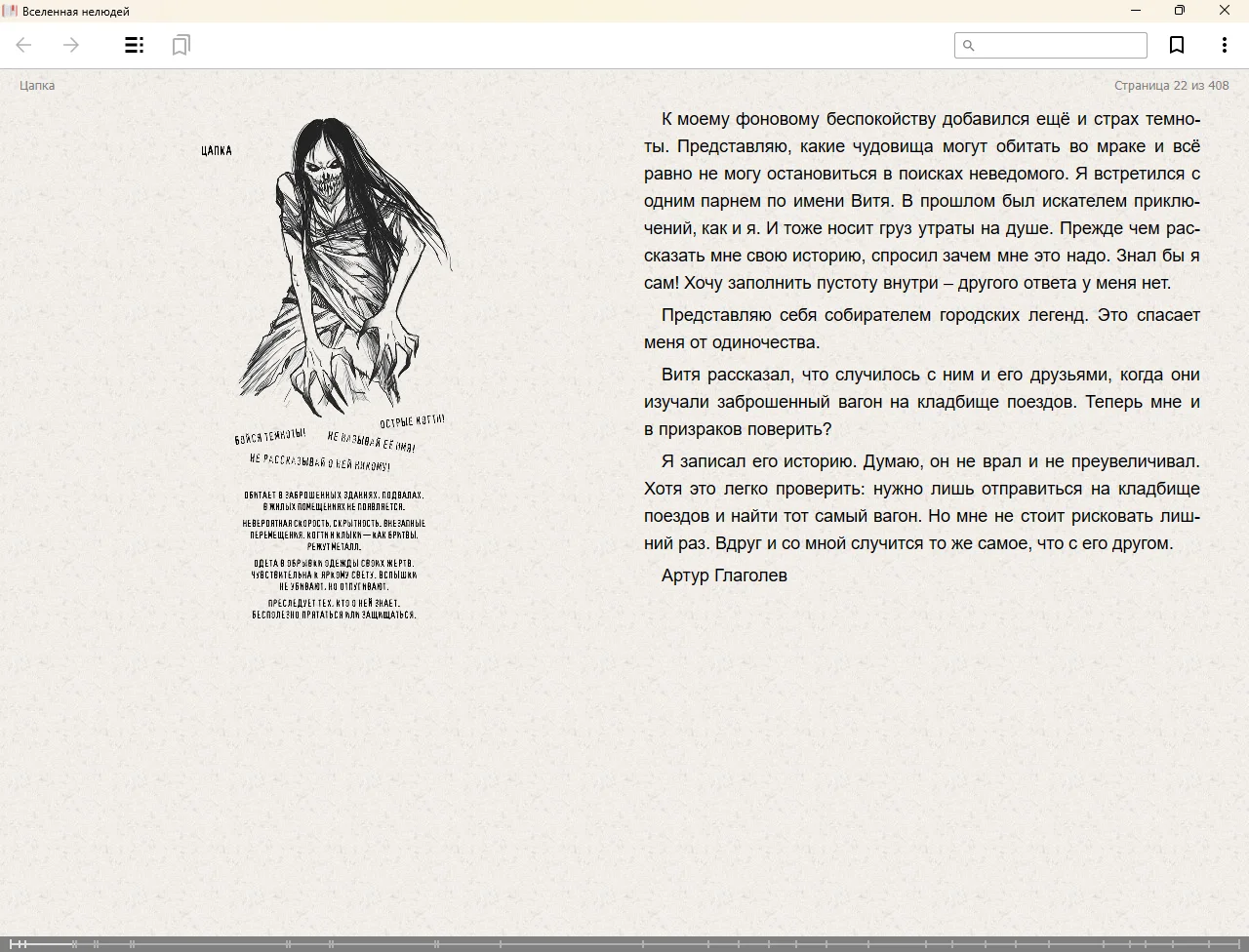The height and width of the screenshot is (952, 1249).
Task: Click the magnifier icon in search box
Action: 968,45
